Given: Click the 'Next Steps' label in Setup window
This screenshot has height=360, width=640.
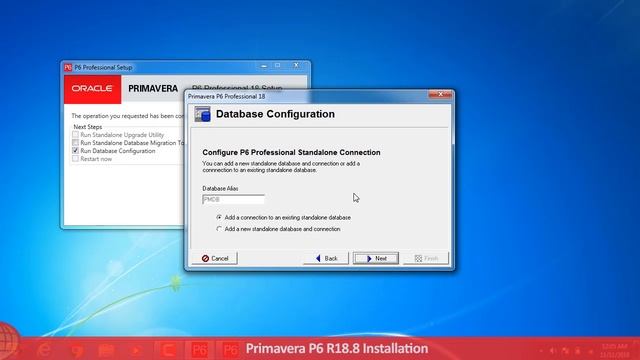Looking at the screenshot, I should [x=88, y=127].
